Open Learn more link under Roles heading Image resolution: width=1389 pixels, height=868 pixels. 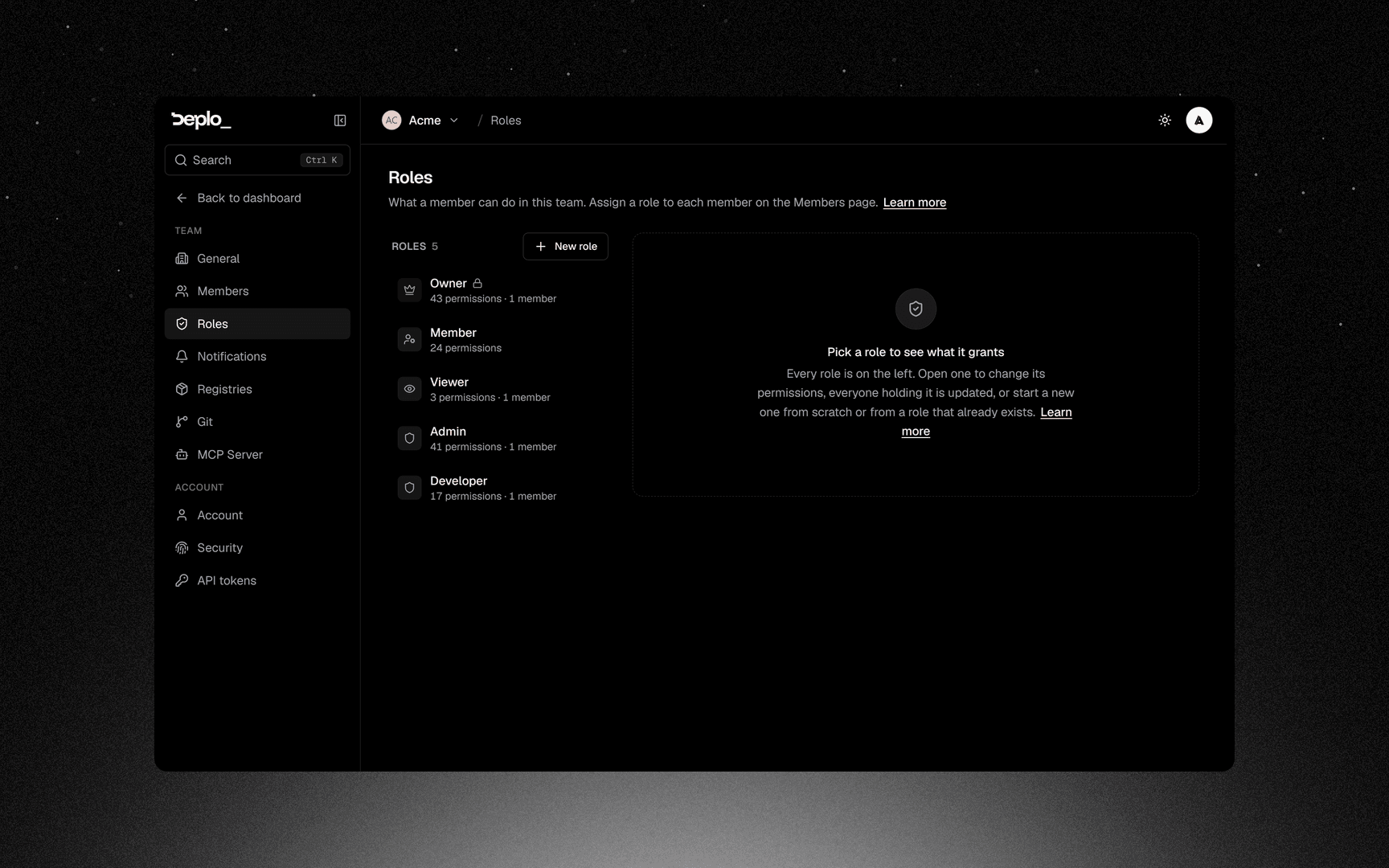coord(915,203)
